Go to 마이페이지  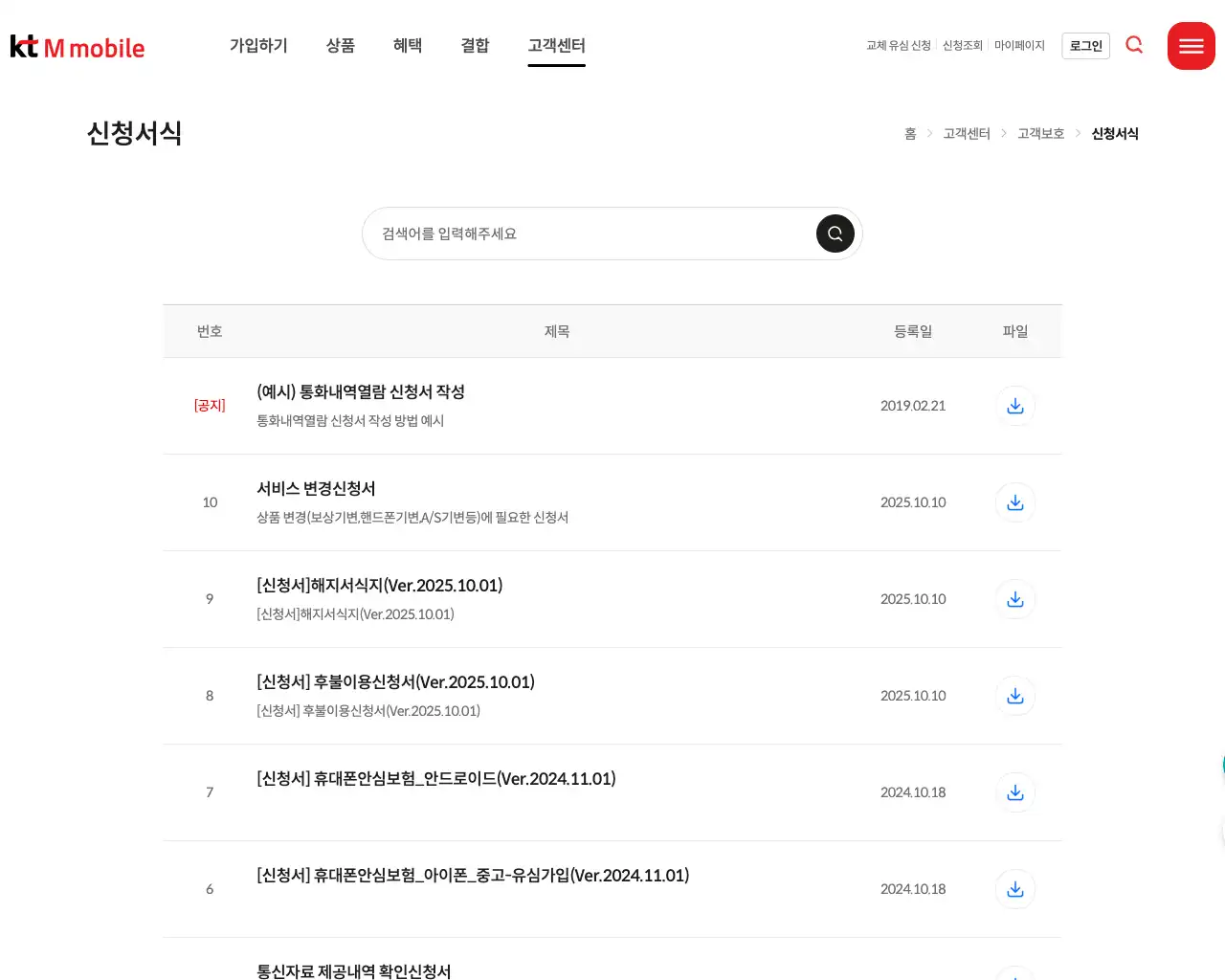coord(1019,45)
